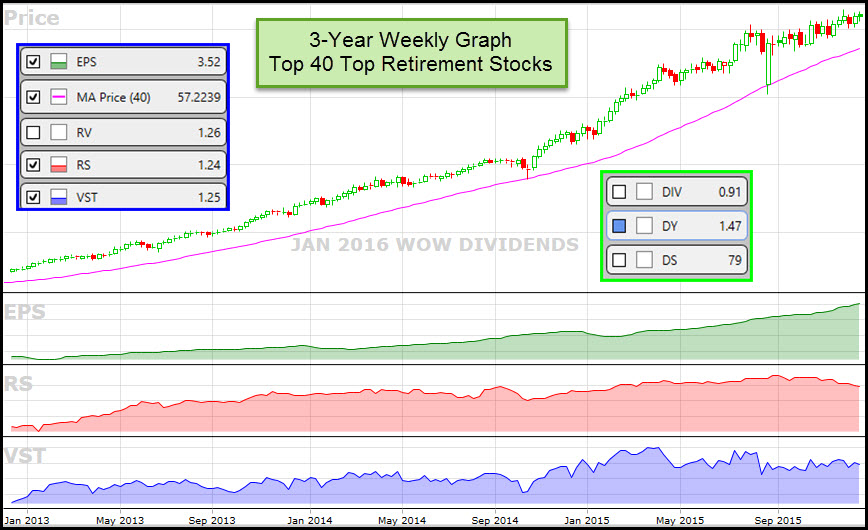Open the blue VST color swatch
868x530 pixels.
(59, 197)
